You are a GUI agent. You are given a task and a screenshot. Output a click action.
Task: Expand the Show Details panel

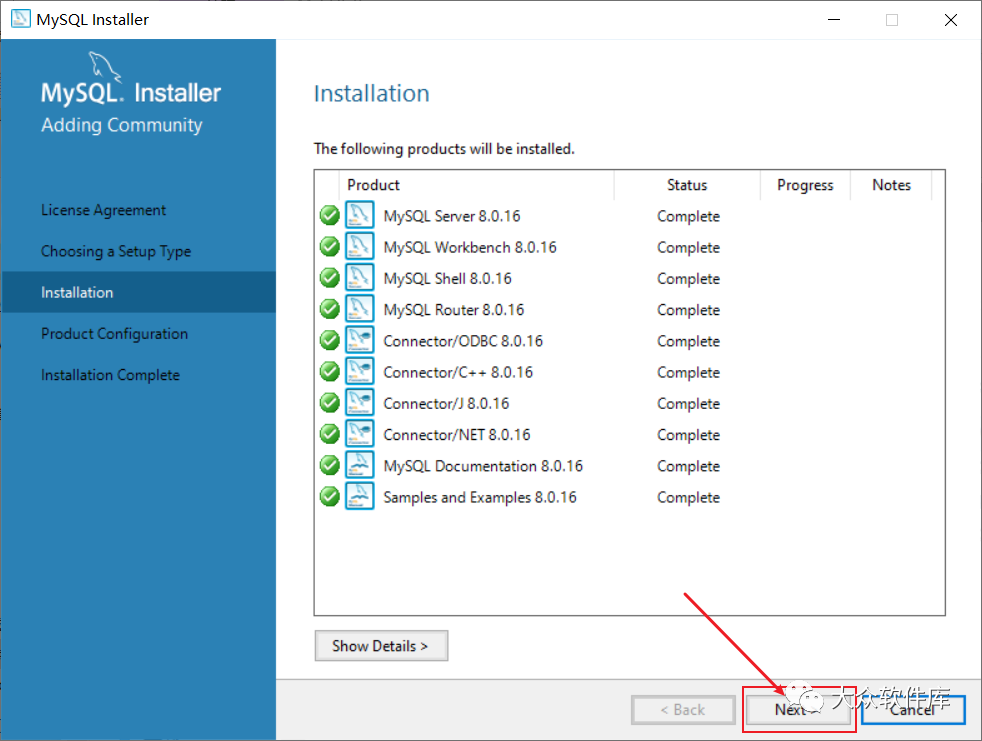[381, 646]
